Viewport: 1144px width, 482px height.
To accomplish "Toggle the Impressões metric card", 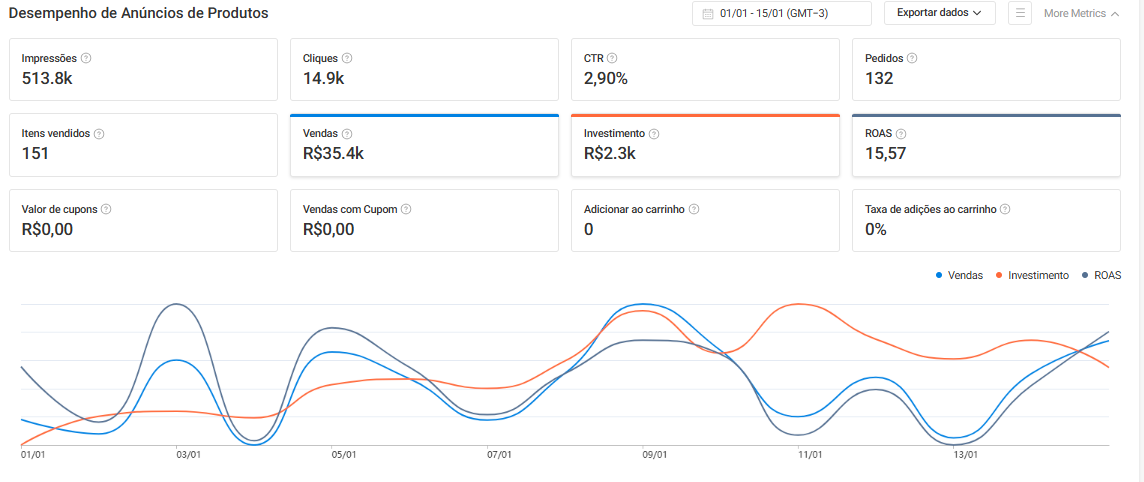I will tap(143, 69).
